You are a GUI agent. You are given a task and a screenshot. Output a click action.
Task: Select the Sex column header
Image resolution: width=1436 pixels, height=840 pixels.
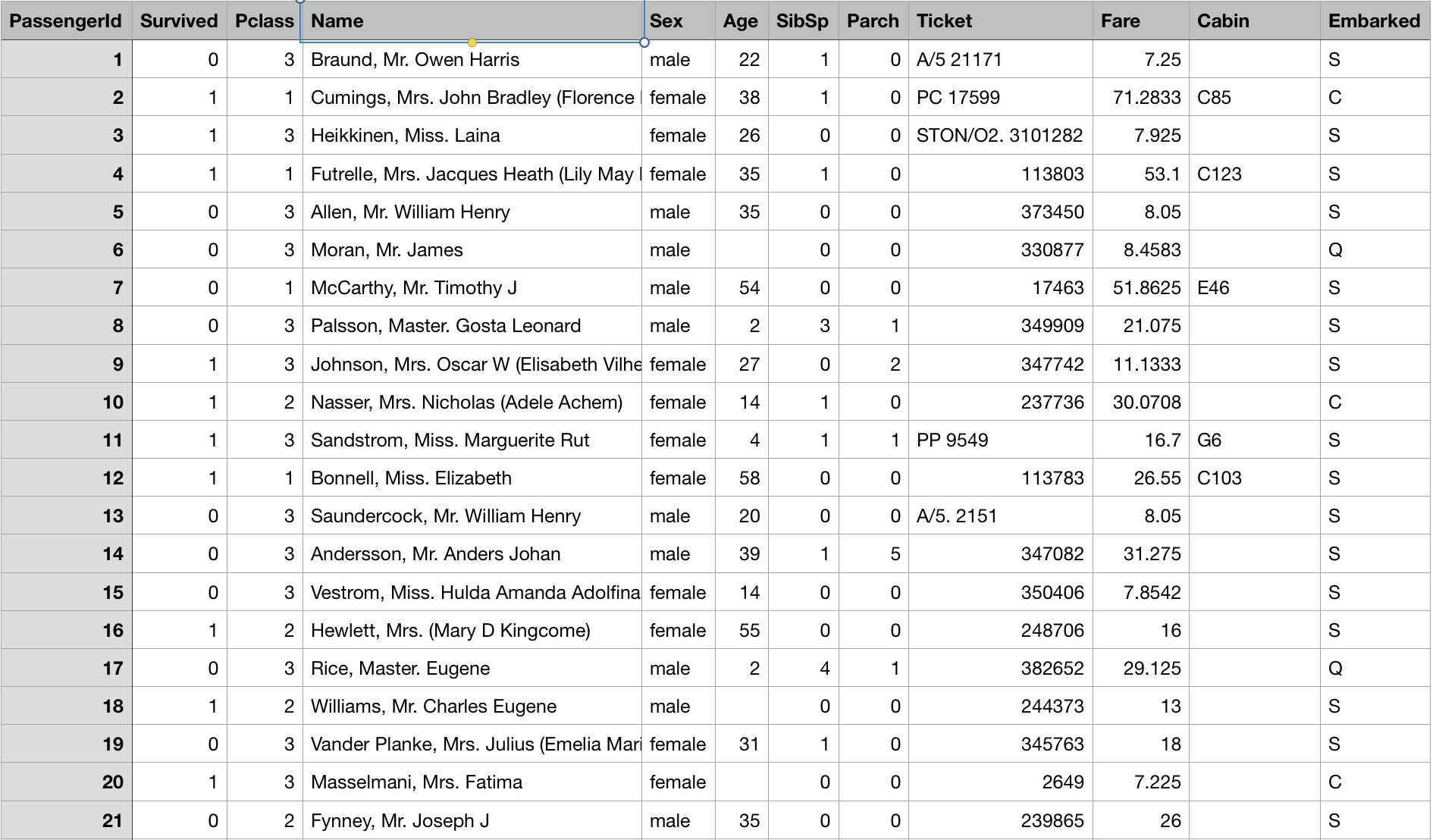pos(679,20)
